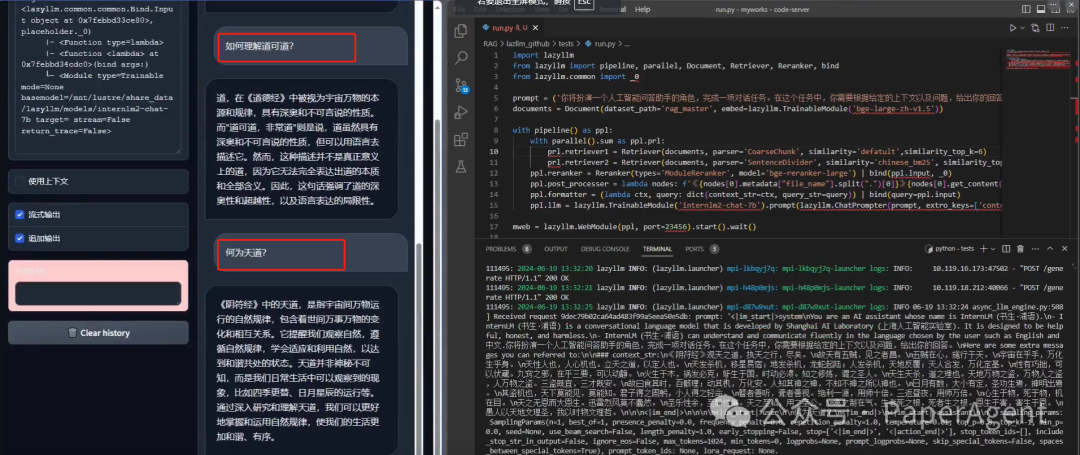Maximize the panel with chevron up
Image resolution: width=1080 pixels, height=455 pixels.
[x=1049, y=248]
